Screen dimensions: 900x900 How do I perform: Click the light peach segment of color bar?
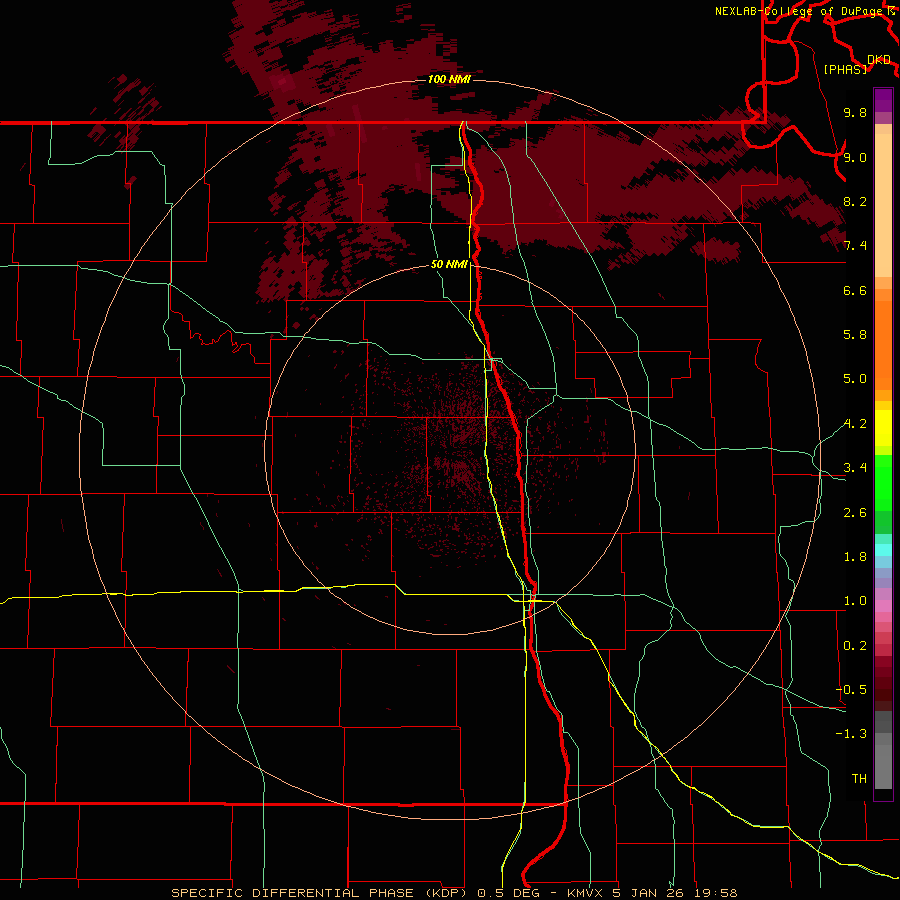[883, 205]
